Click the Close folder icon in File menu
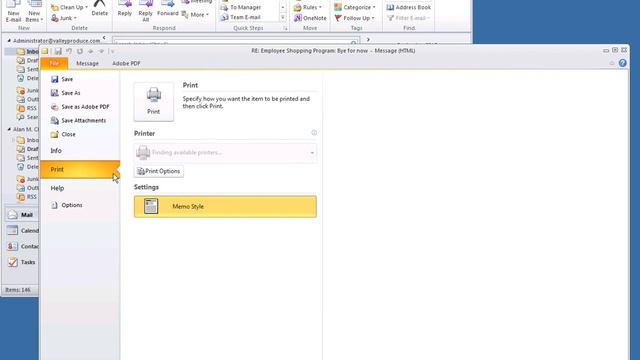 [x=54, y=134]
